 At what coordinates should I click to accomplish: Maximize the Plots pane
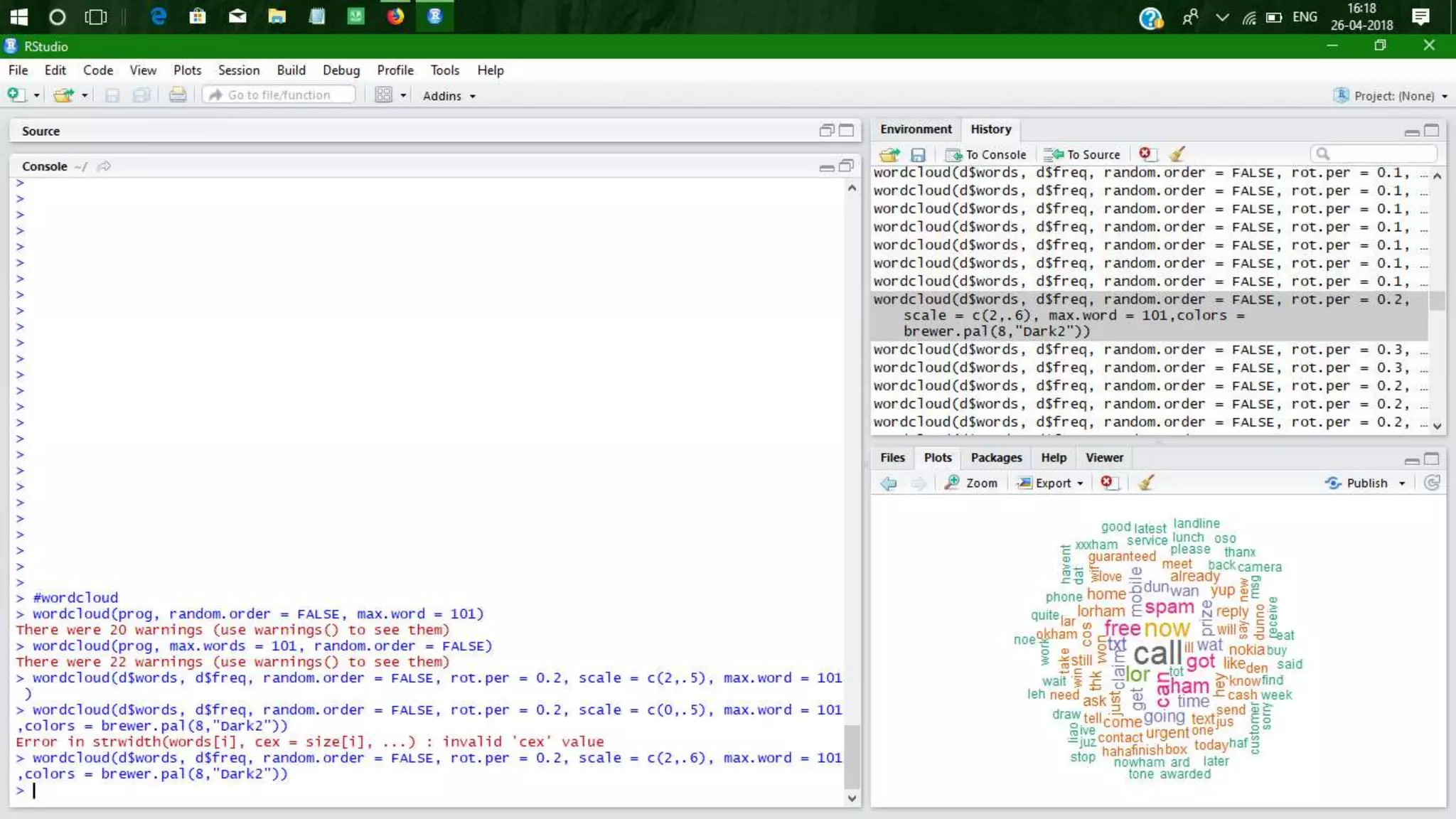tap(1432, 459)
